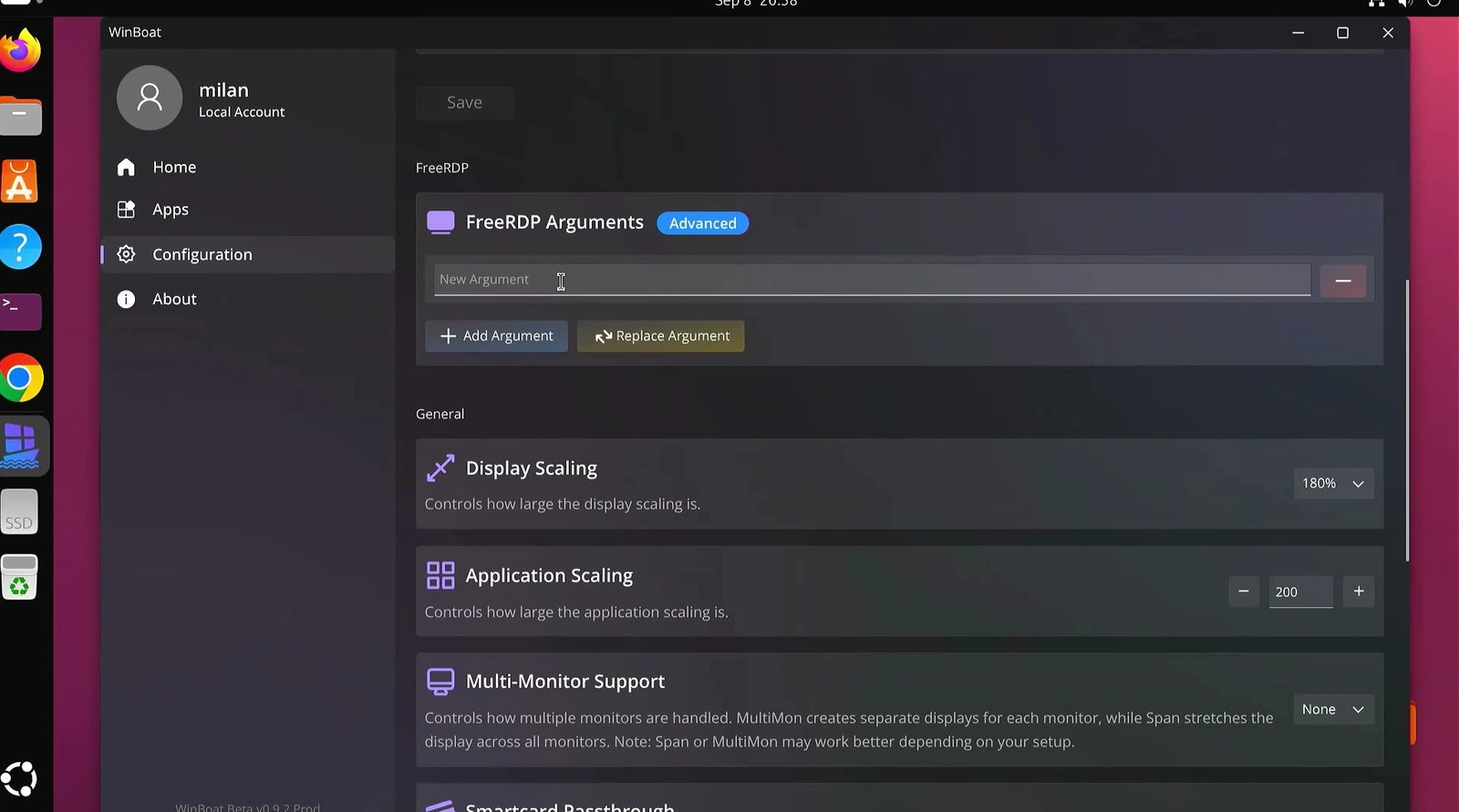Screen dimensions: 1459x812
Task: Open the Multi-Monitor Support None dropdown
Action: pyautogui.click(x=1333, y=709)
